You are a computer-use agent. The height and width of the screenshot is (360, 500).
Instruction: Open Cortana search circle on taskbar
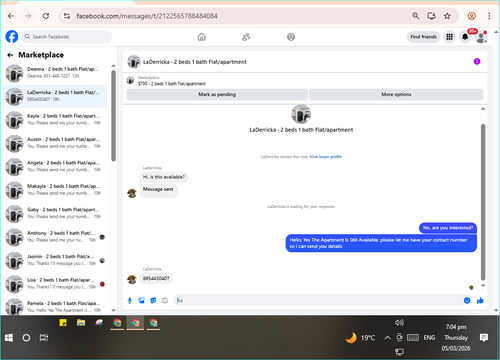26,338
